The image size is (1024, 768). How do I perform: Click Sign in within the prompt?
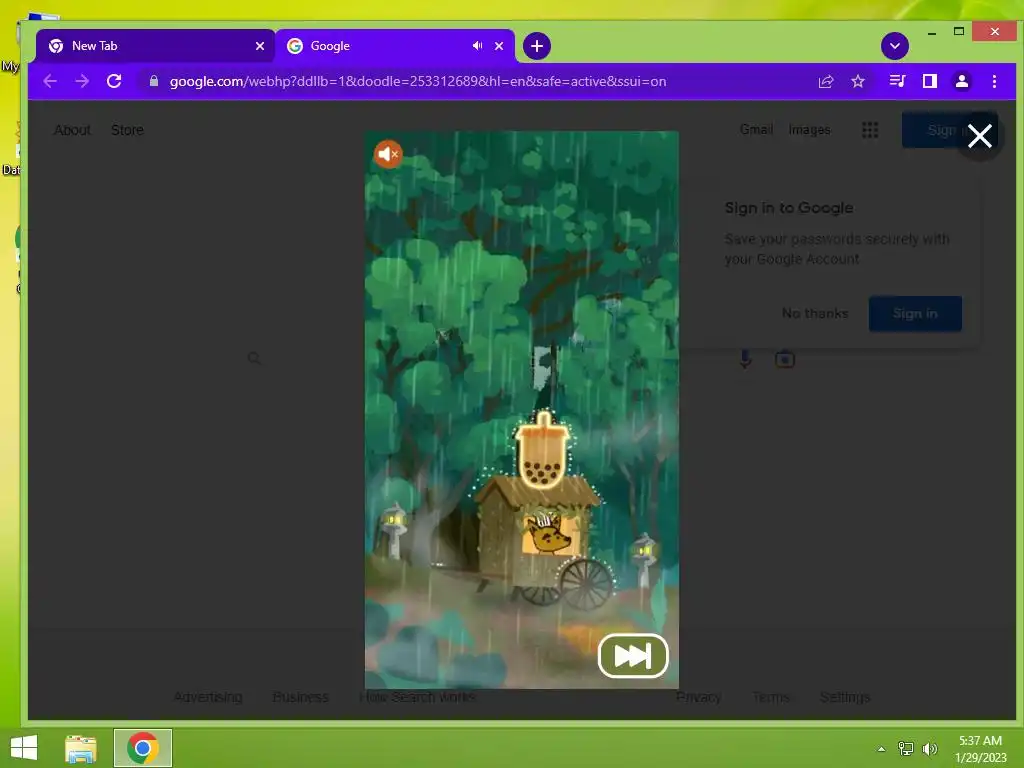(915, 313)
